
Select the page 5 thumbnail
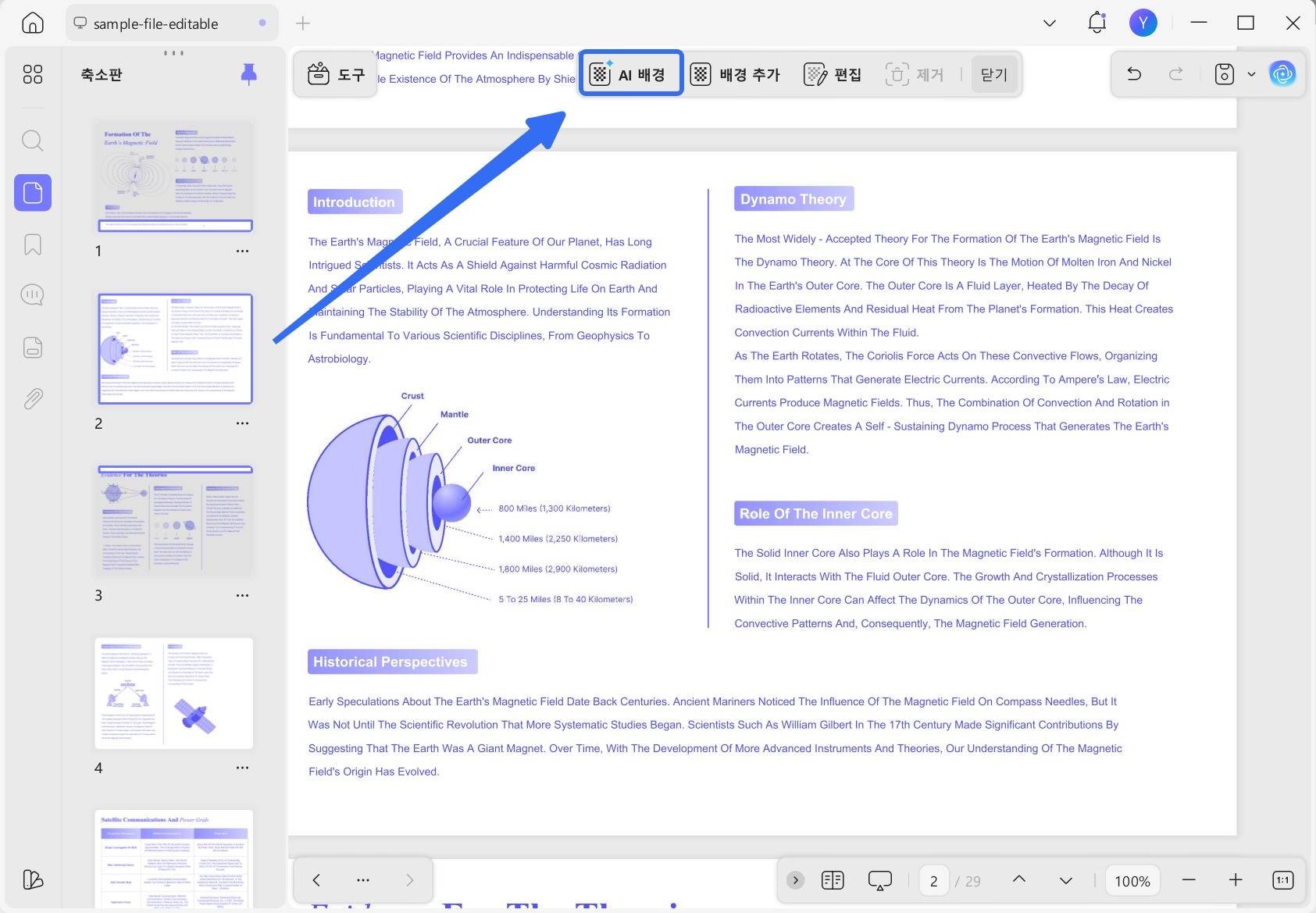tap(175, 859)
